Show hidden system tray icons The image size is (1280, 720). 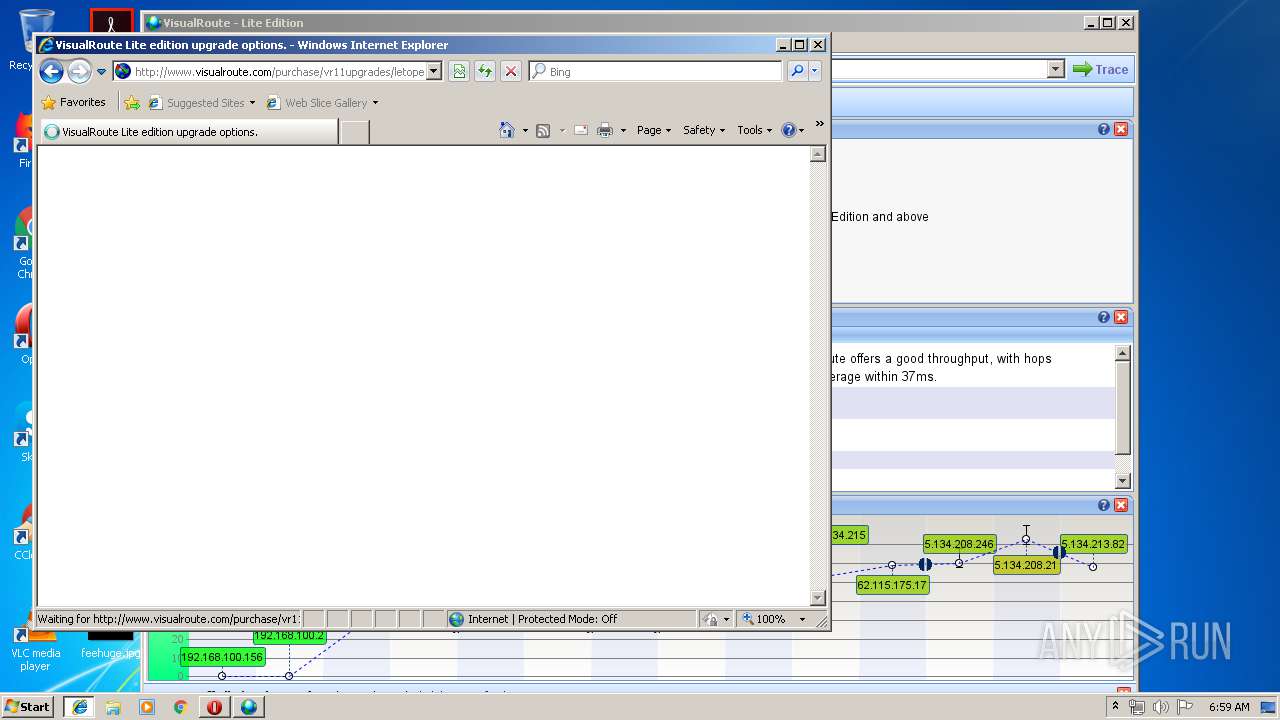coord(1116,706)
